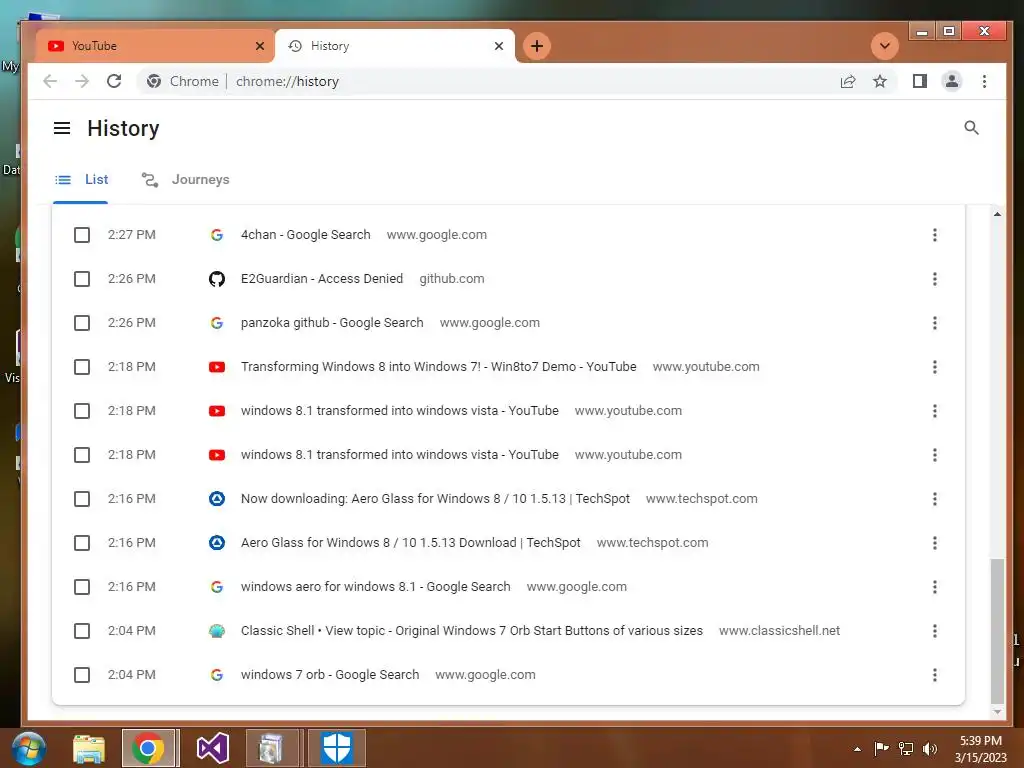Screen dimensions: 1024x768
Task: Open windows 7 orb - Google Search link
Action: (x=330, y=675)
